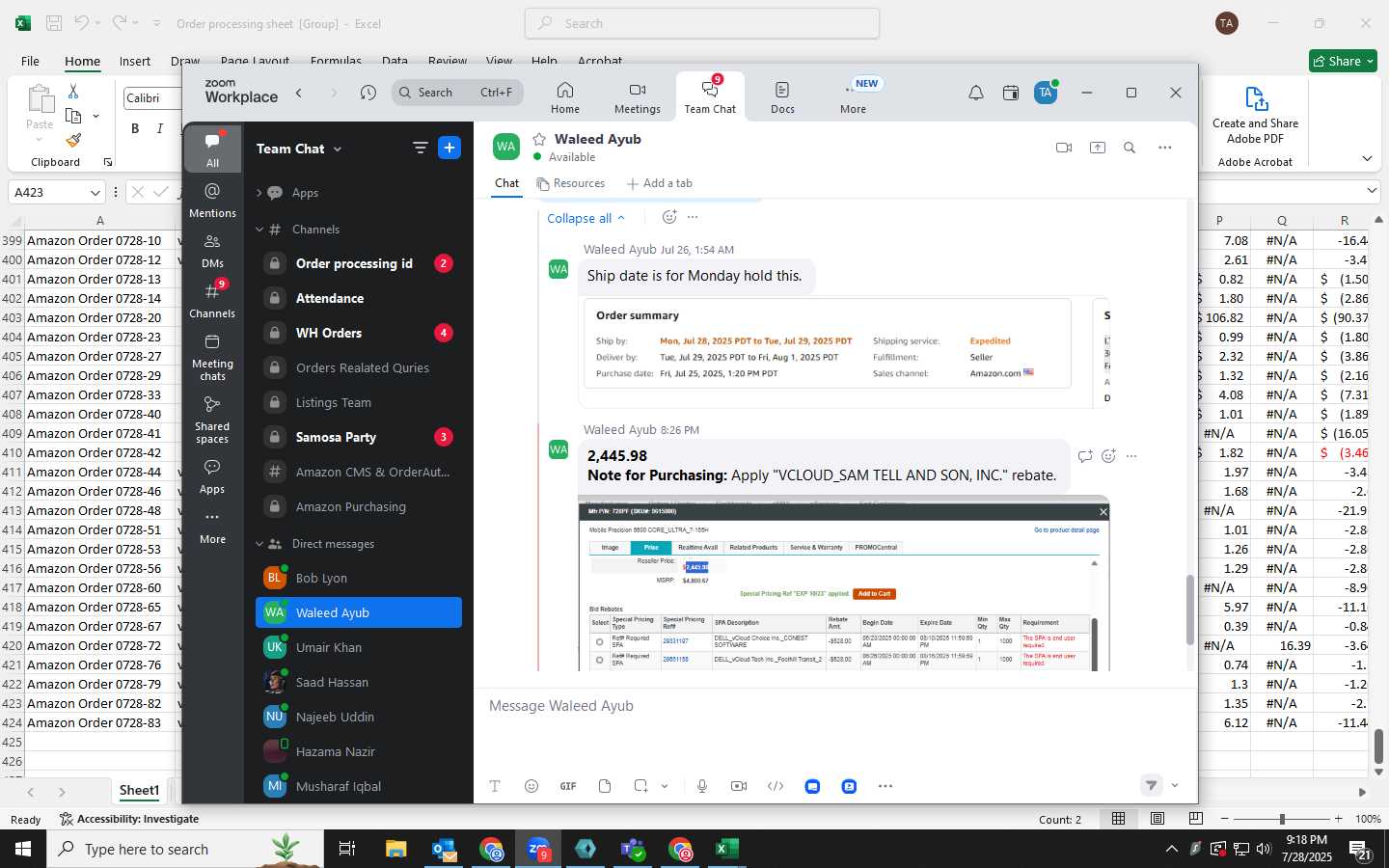Switch Excel to Page Break Preview
1389x868 pixels.
(x=1196, y=819)
